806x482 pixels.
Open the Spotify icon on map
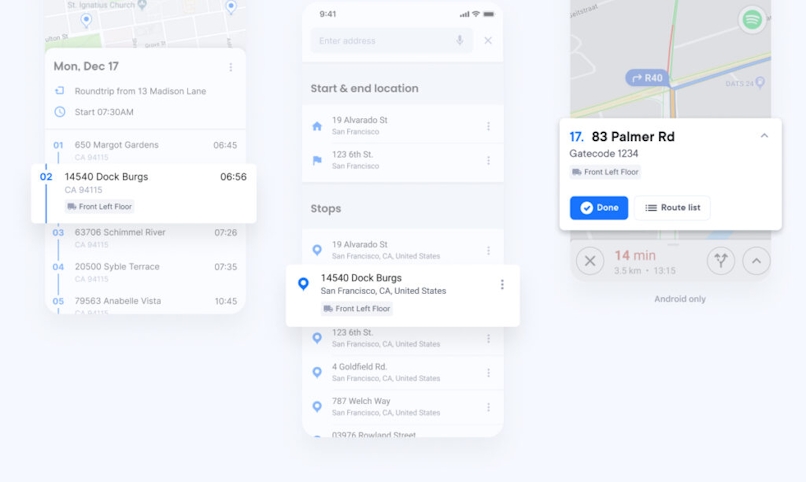click(x=752, y=20)
